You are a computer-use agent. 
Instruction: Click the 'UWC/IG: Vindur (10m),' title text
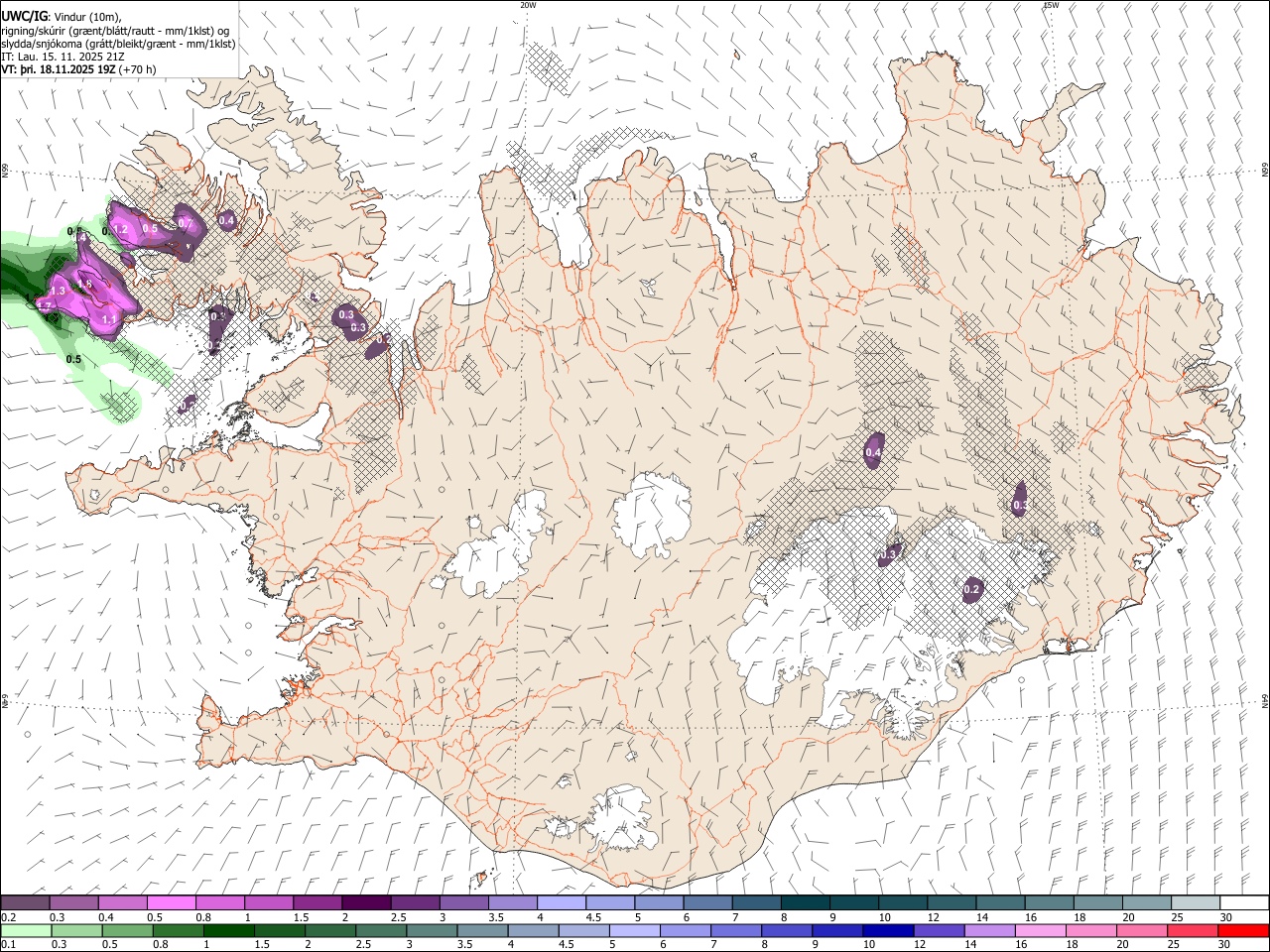click(x=61, y=16)
